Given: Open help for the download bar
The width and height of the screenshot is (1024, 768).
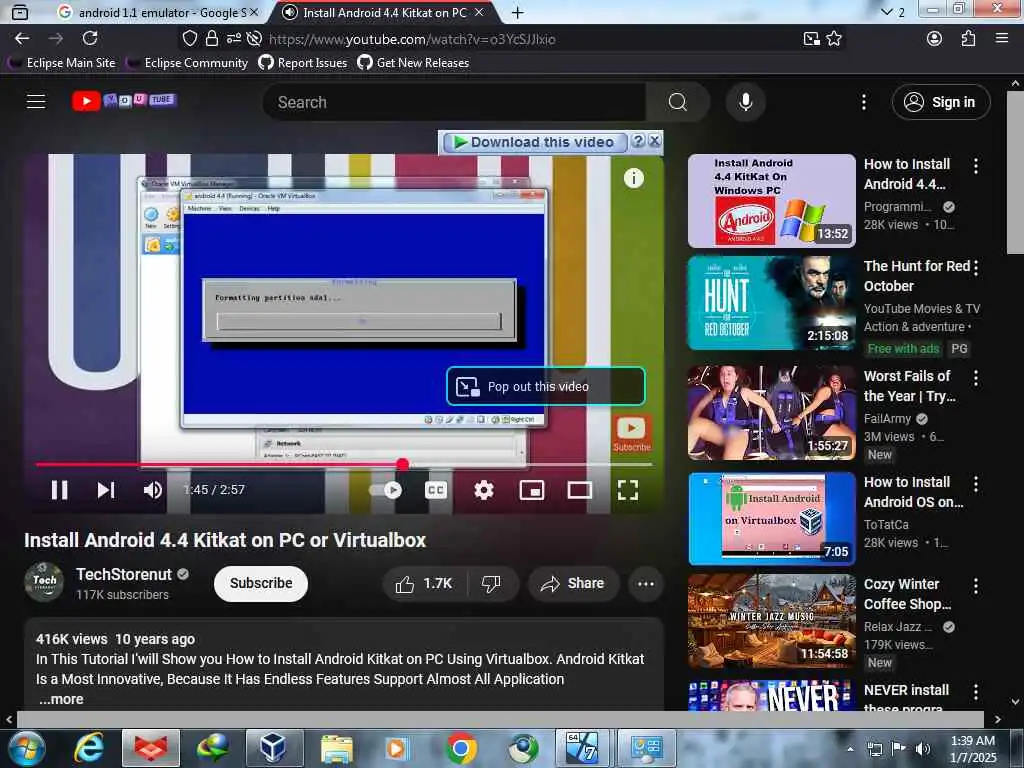Looking at the screenshot, I should point(639,141).
